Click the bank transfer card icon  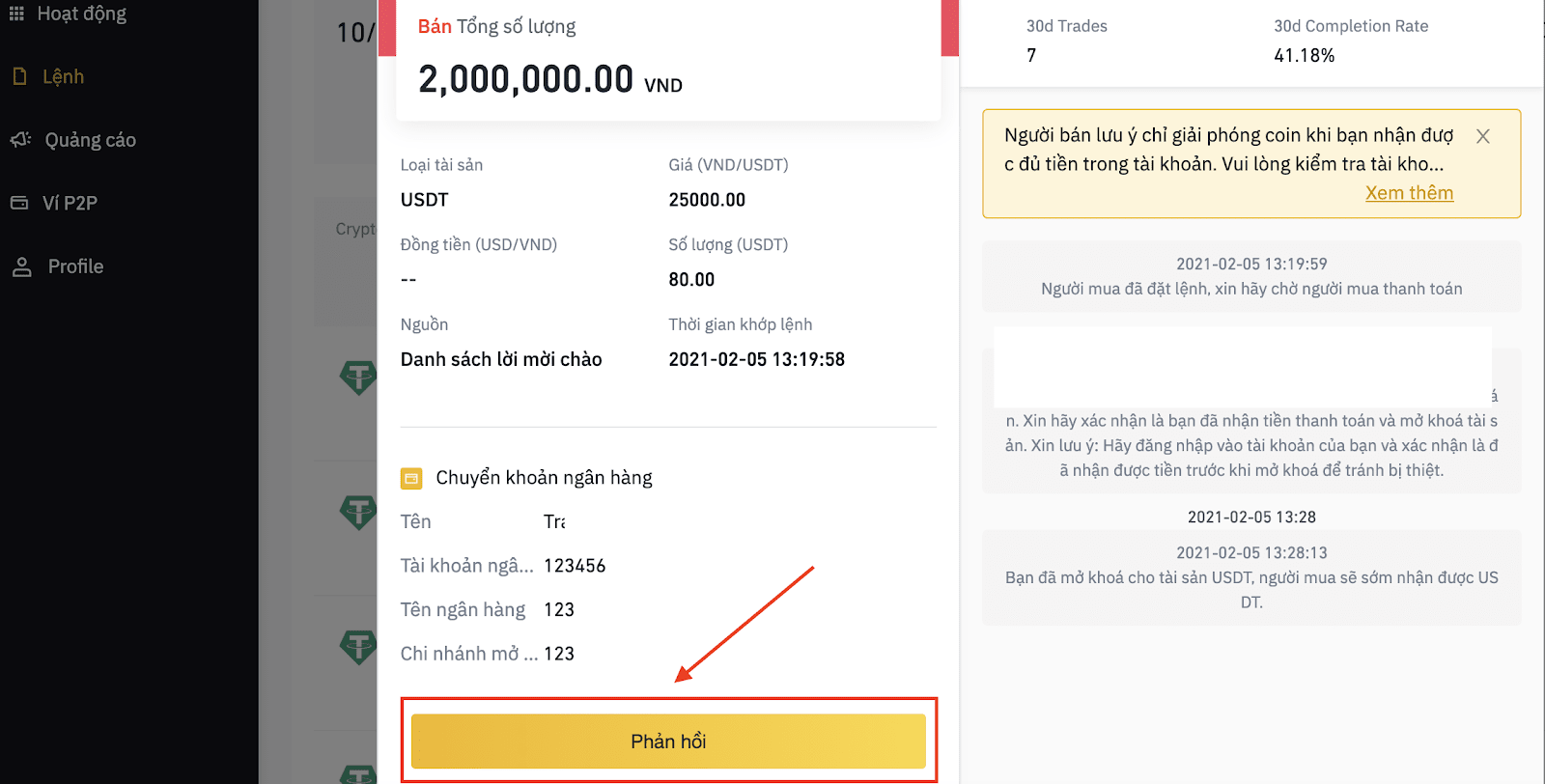click(411, 478)
